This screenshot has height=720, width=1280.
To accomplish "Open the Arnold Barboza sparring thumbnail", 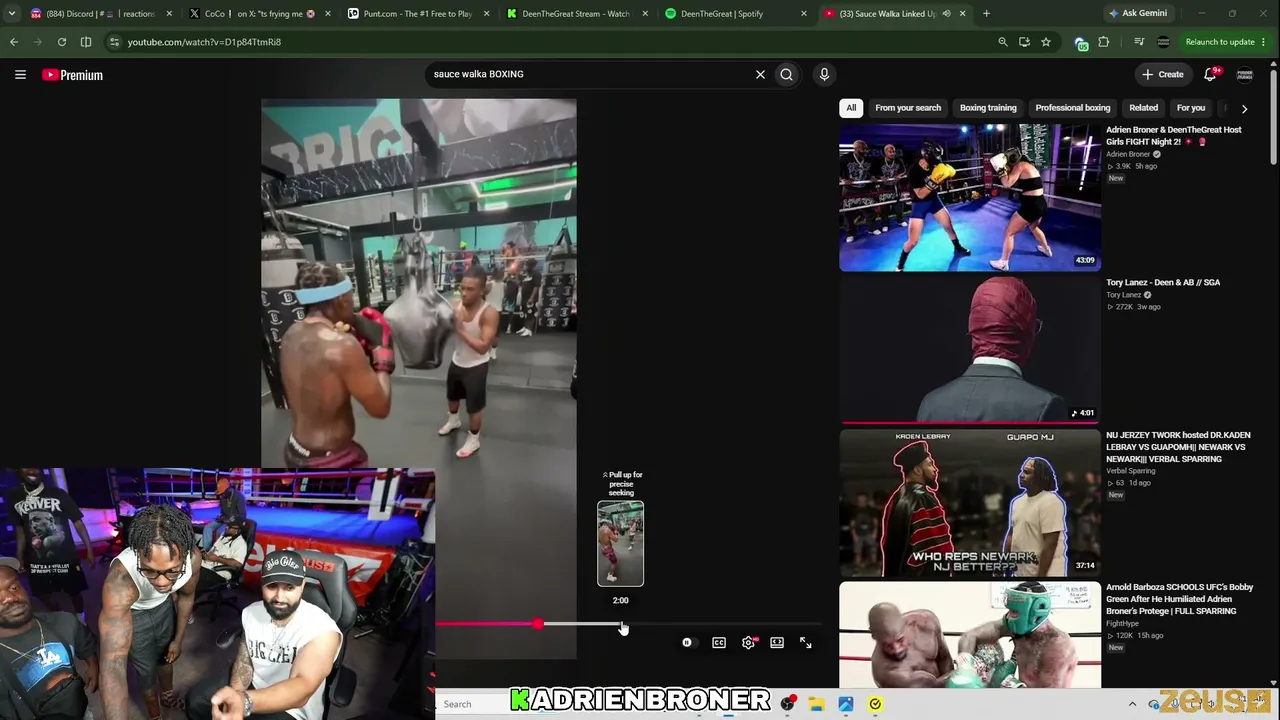I will (970, 635).
